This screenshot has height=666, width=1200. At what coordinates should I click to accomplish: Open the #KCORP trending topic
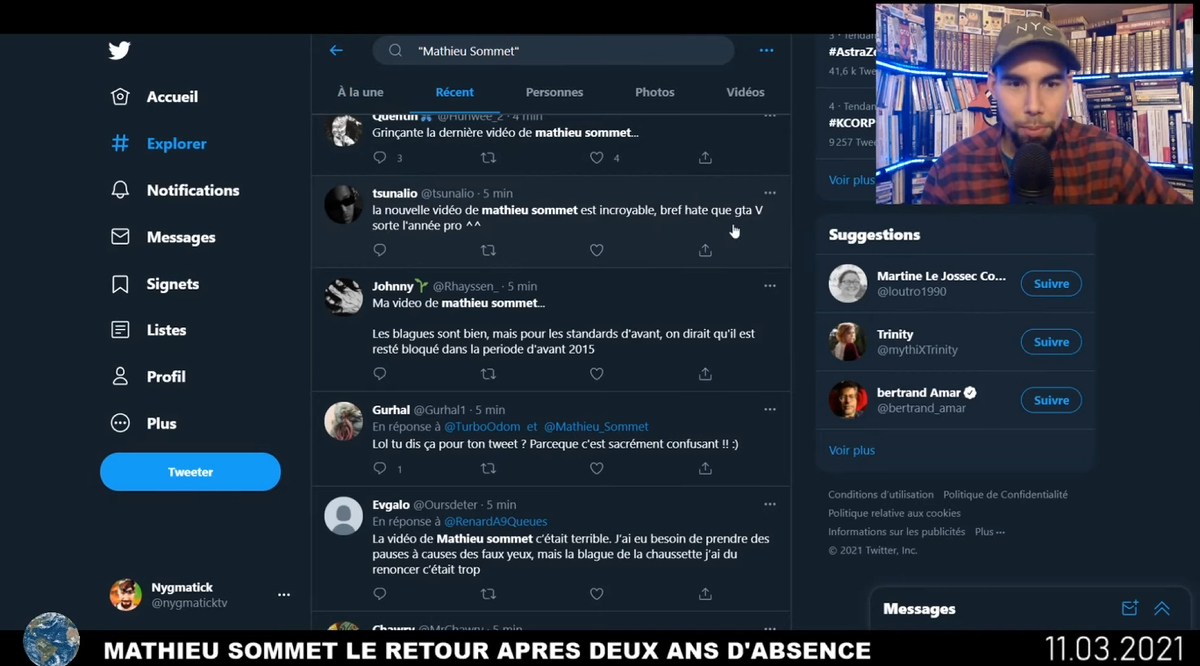click(852, 123)
